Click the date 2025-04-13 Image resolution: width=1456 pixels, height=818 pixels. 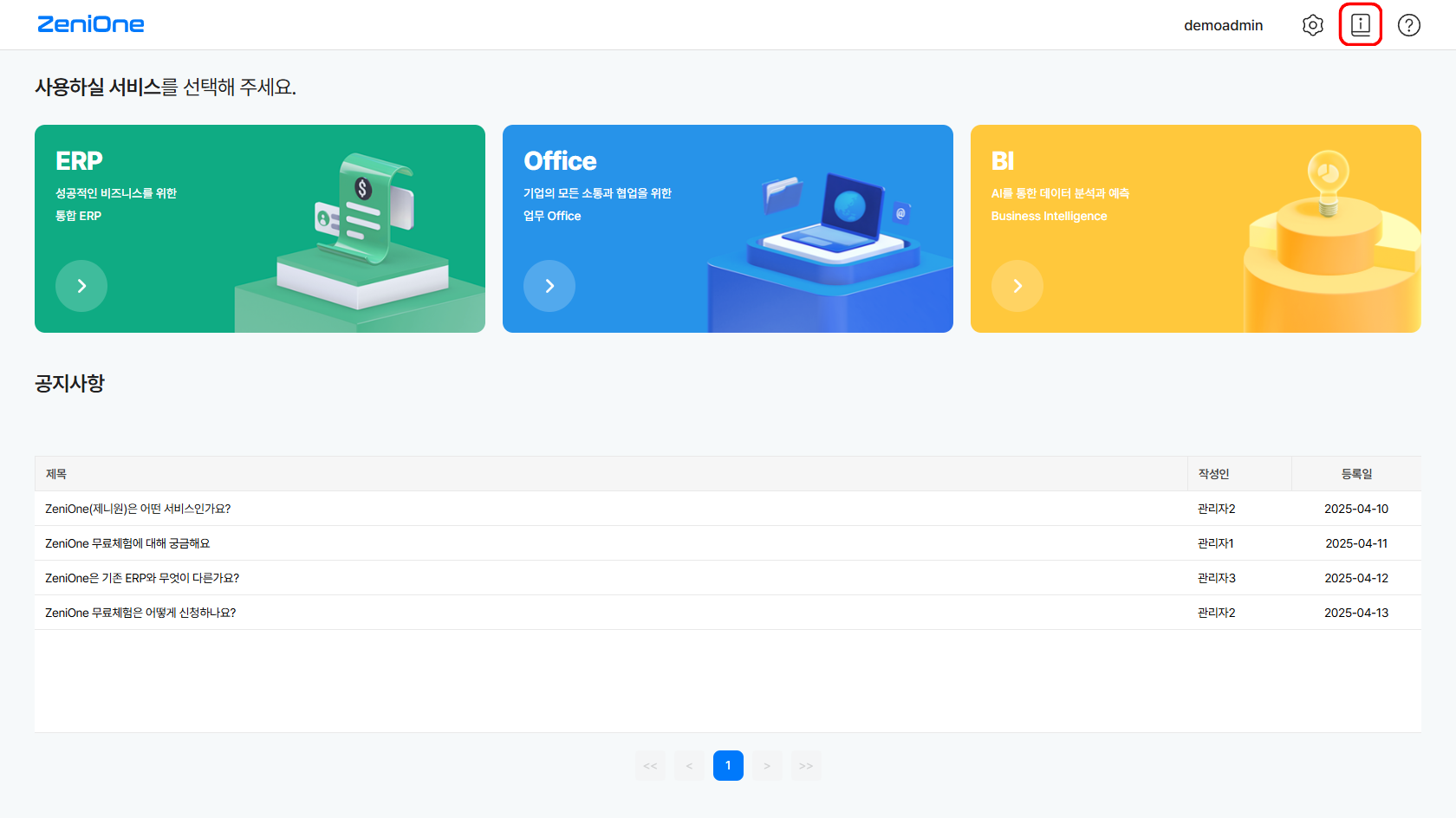click(1356, 613)
